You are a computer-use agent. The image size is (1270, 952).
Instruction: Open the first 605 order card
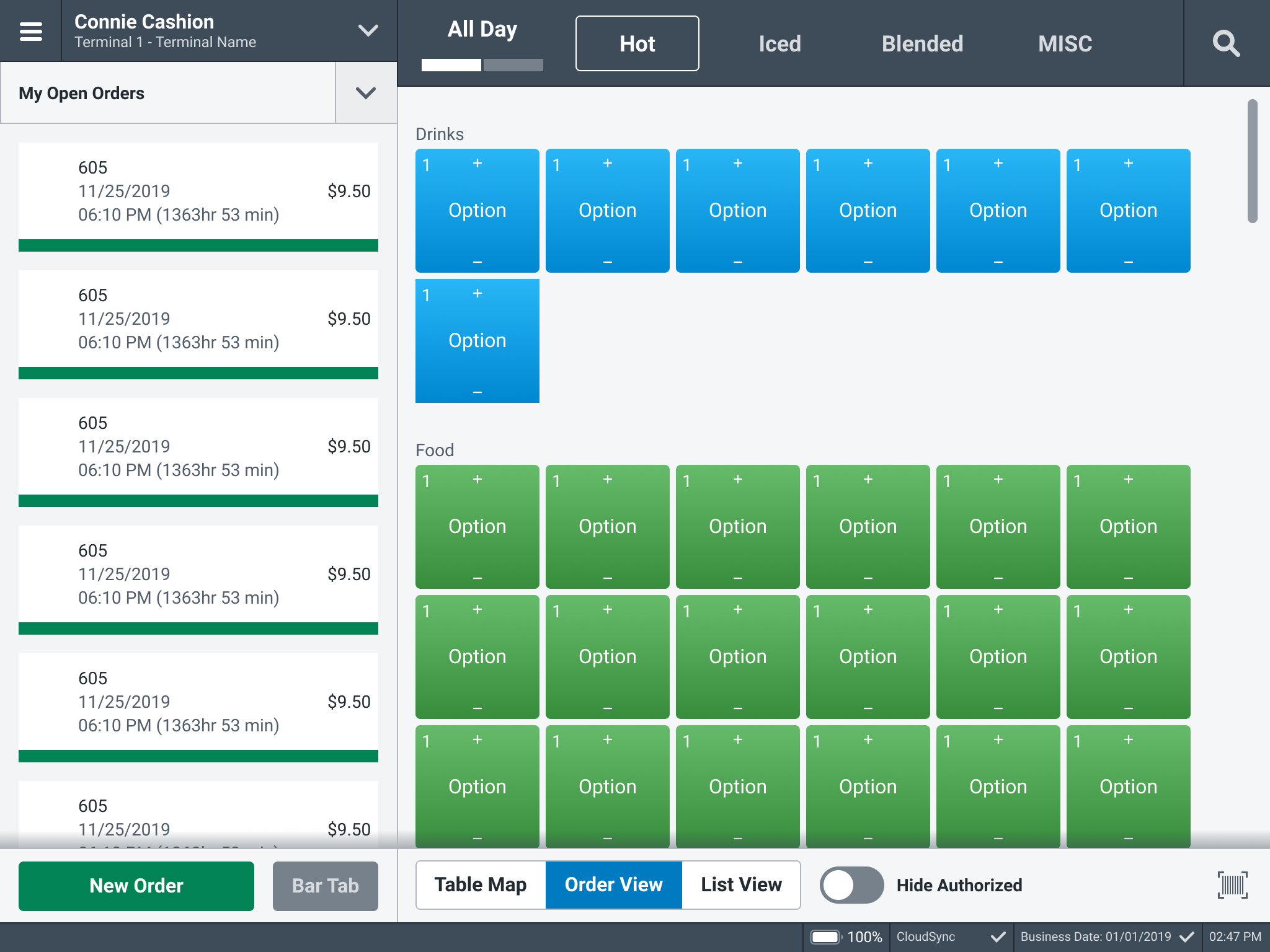pos(198,192)
